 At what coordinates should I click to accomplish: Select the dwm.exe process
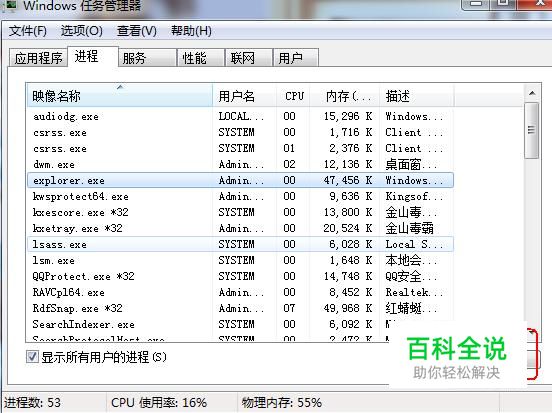240,164
